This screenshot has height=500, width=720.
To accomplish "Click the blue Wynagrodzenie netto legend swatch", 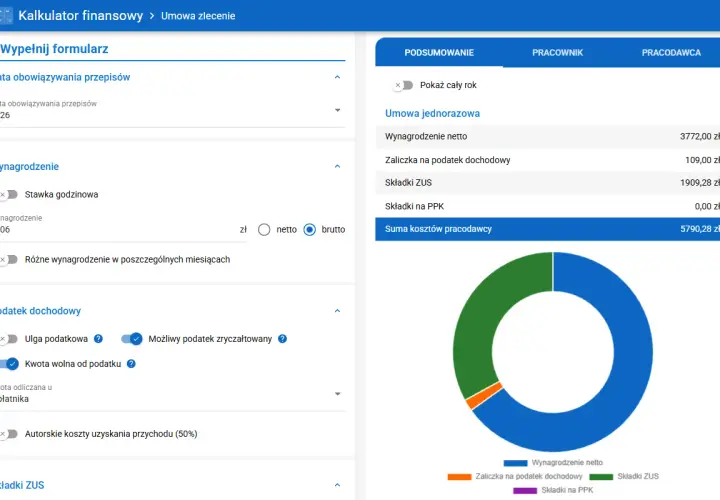I will click(515, 463).
